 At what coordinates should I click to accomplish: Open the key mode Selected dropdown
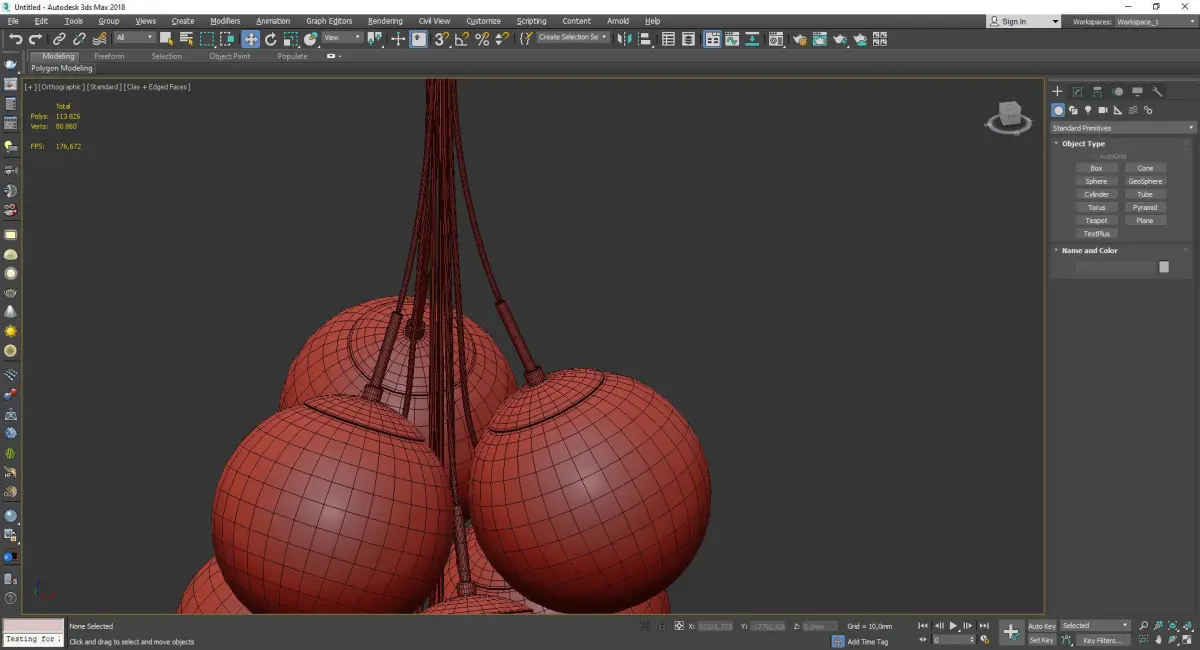click(1095, 626)
